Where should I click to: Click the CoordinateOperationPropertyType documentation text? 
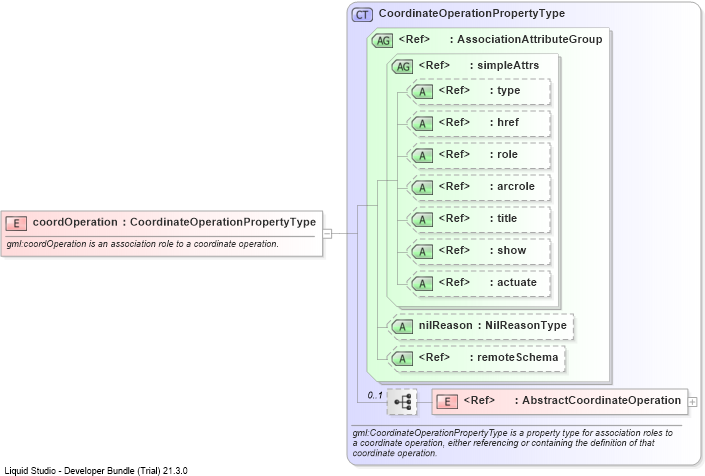(513, 443)
